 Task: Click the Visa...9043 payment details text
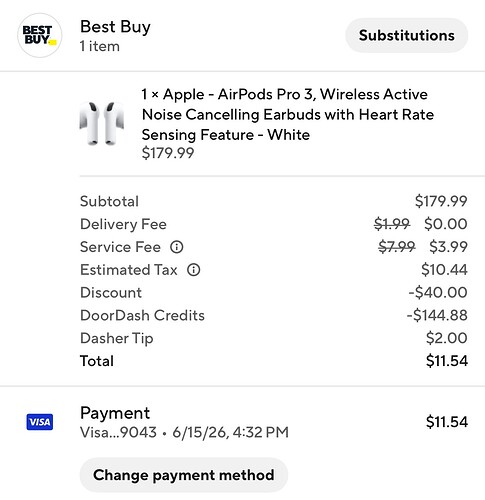pyautogui.click(x=184, y=432)
